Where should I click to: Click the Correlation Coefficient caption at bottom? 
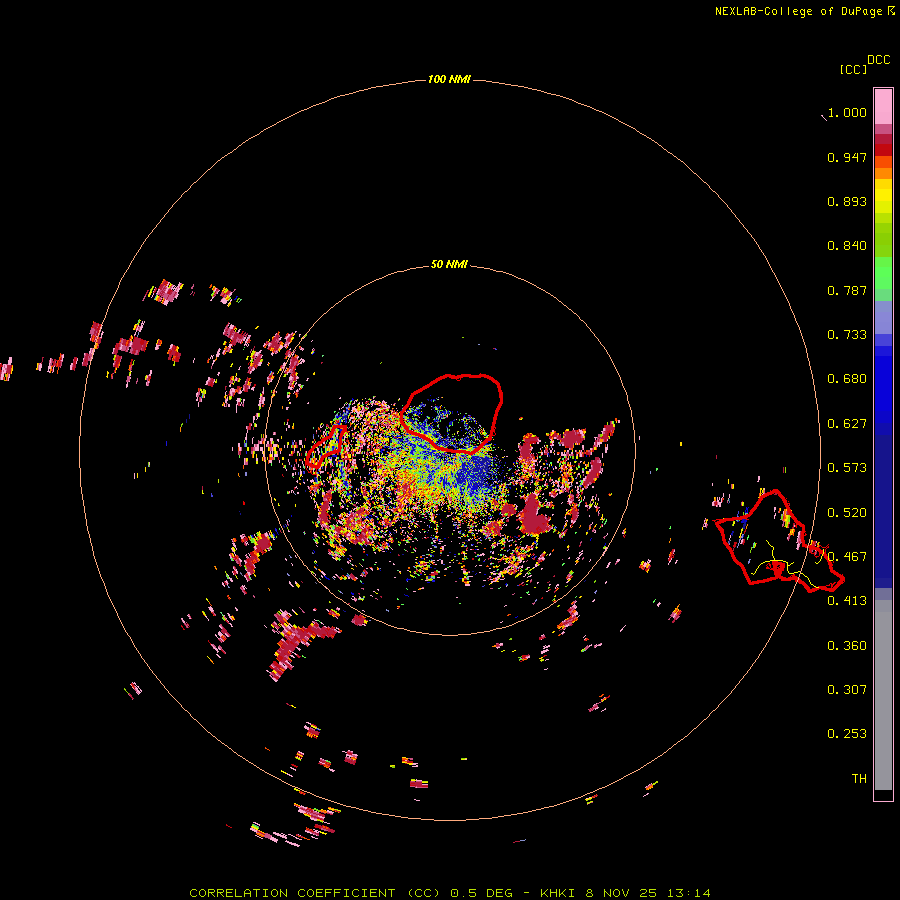pyautogui.click(x=449, y=893)
